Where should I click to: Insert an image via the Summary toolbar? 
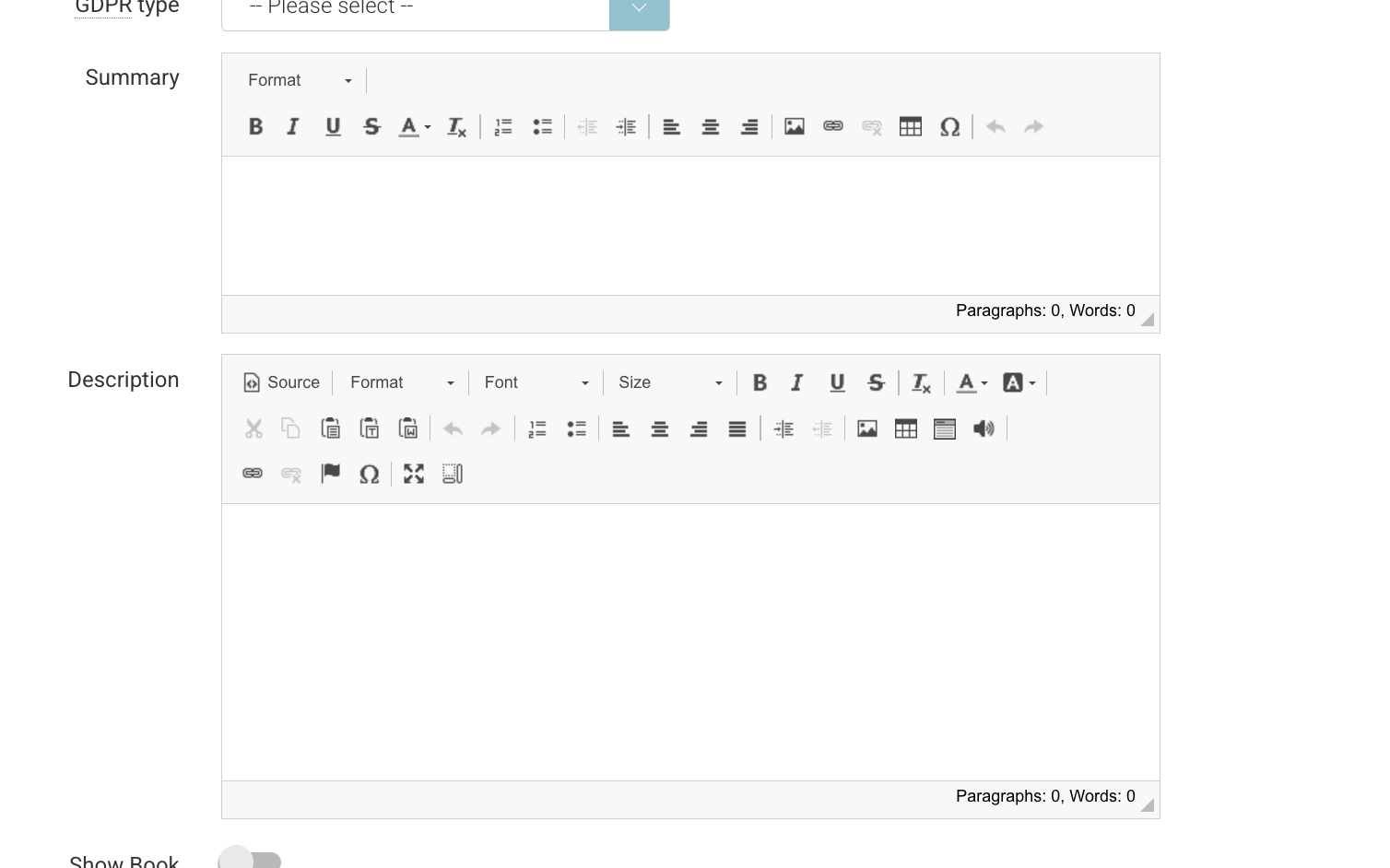(795, 126)
